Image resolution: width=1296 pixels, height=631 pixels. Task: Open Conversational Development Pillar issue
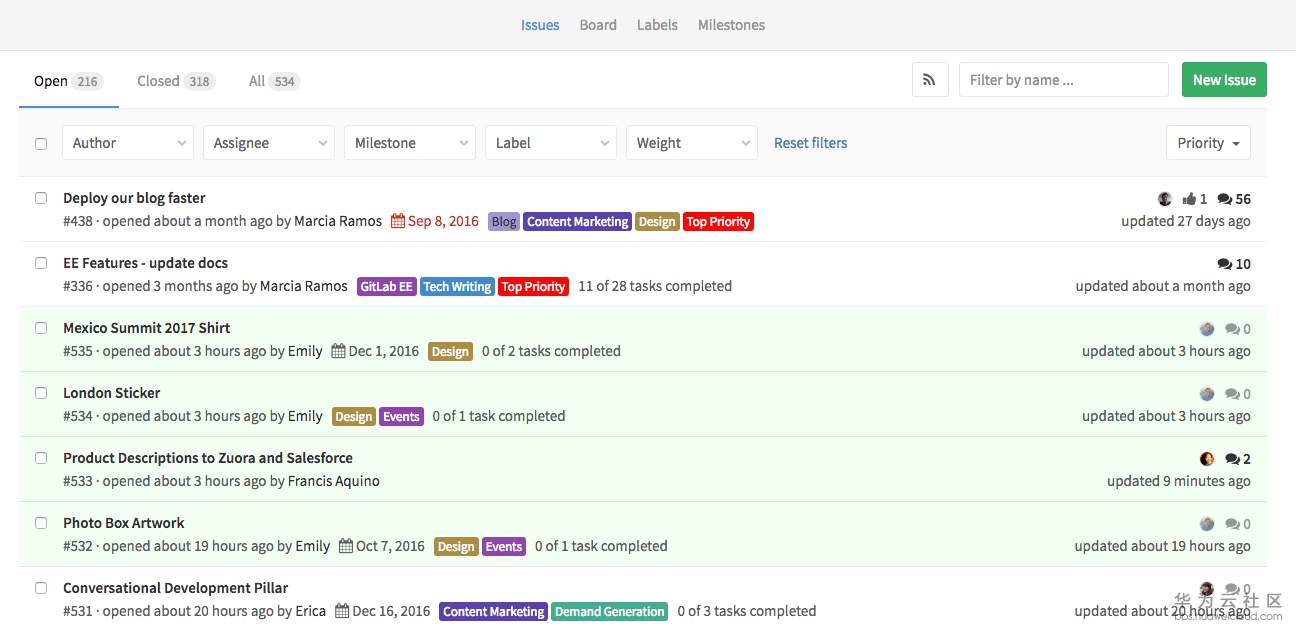tap(175, 588)
